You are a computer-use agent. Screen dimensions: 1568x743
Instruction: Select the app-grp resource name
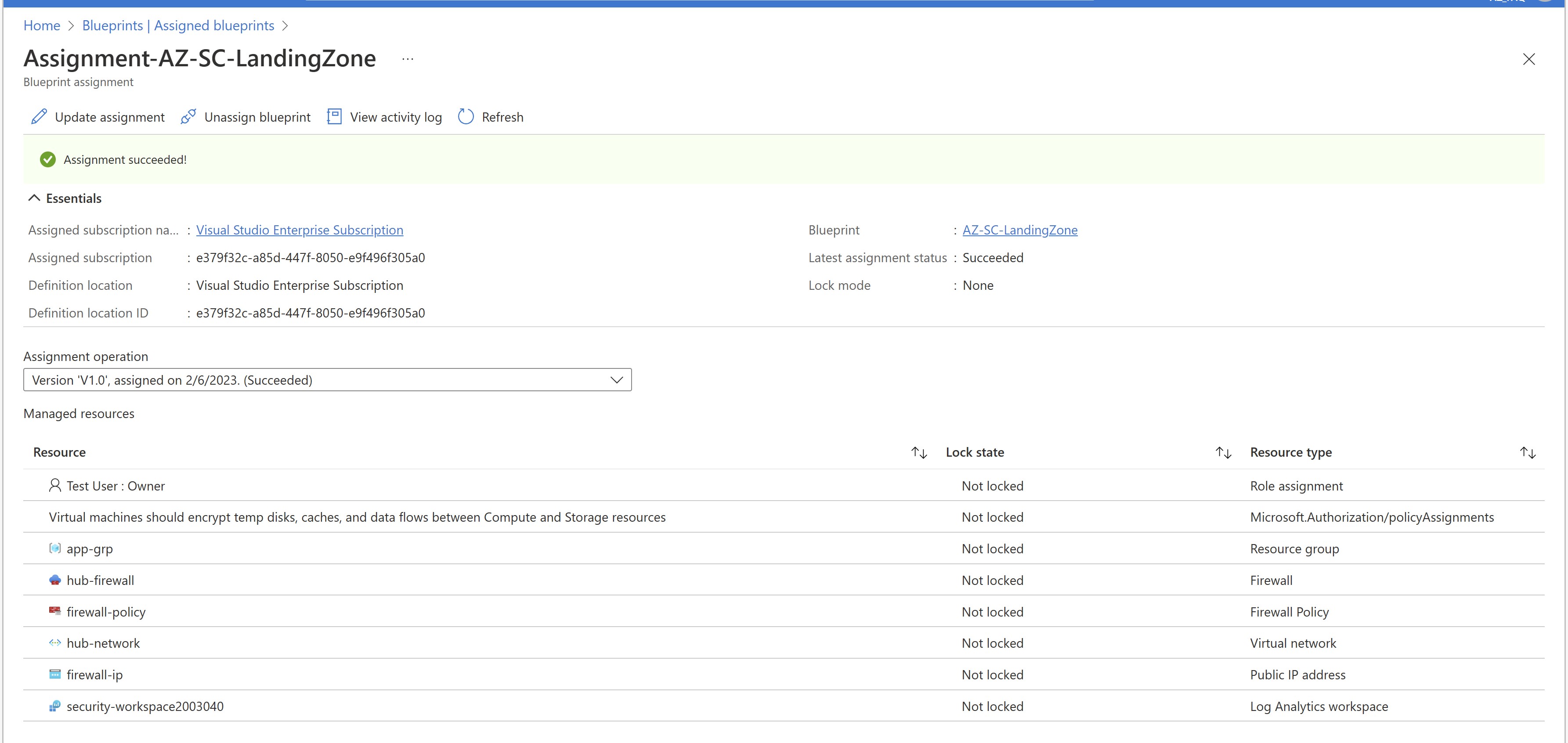tap(90, 549)
